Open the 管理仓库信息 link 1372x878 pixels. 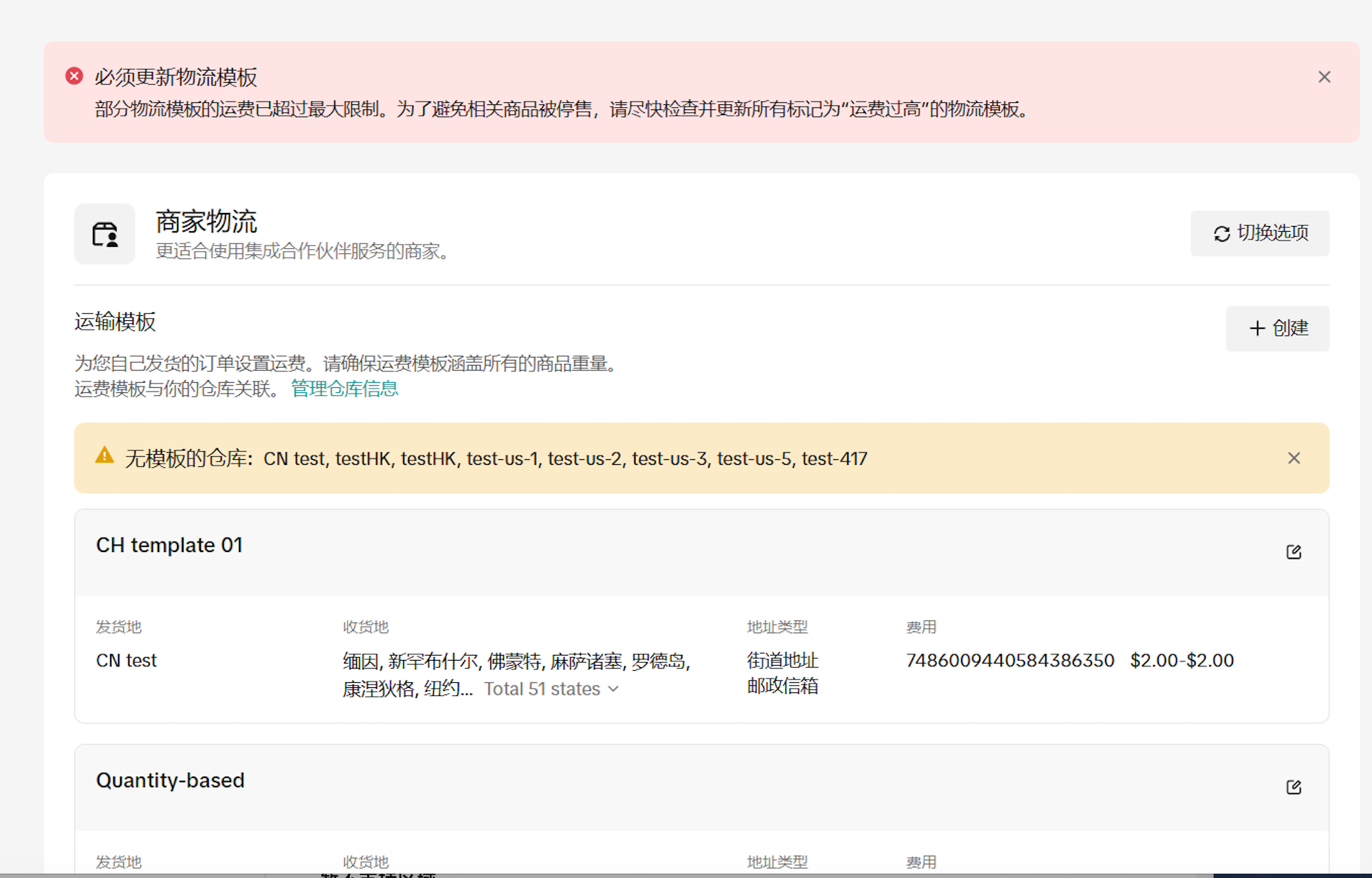click(x=344, y=389)
